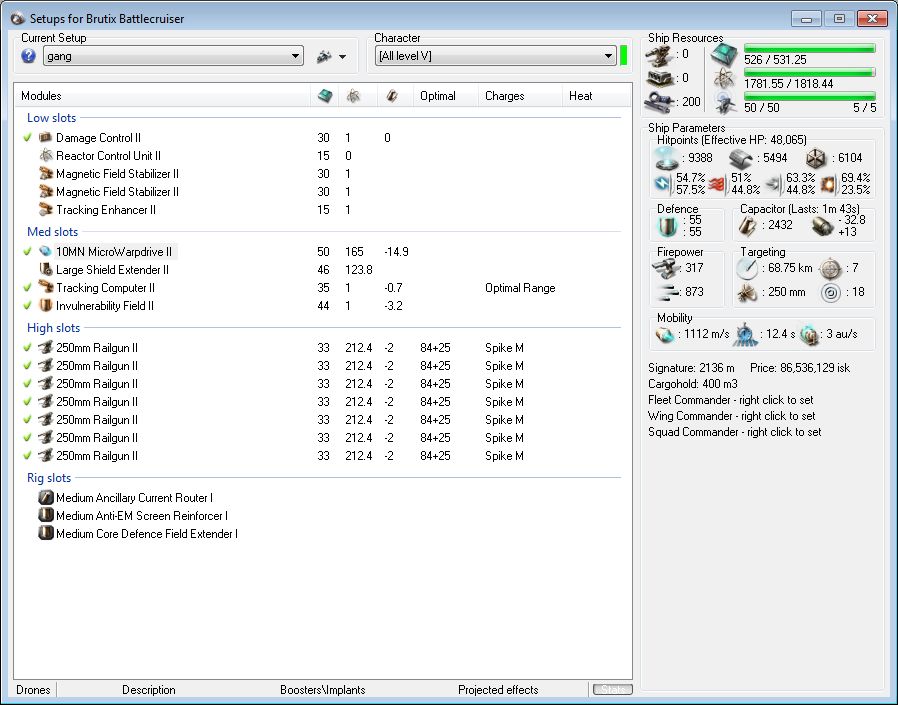Click the ship setup actions icon
The width and height of the screenshot is (898, 705).
coord(324,56)
